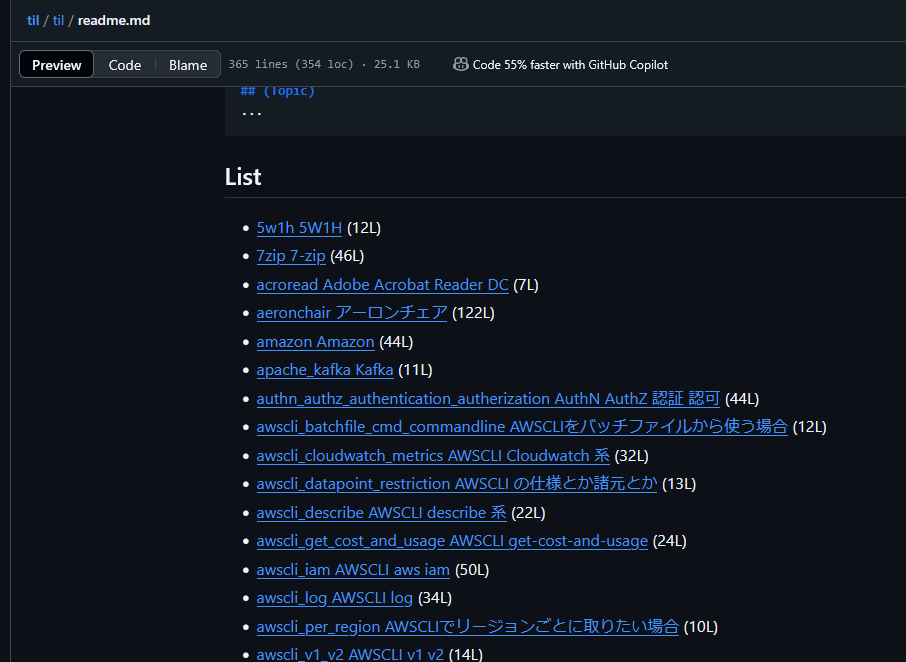
Task: Open the second 'til' breadcrumb link
Action: click(58, 20)
